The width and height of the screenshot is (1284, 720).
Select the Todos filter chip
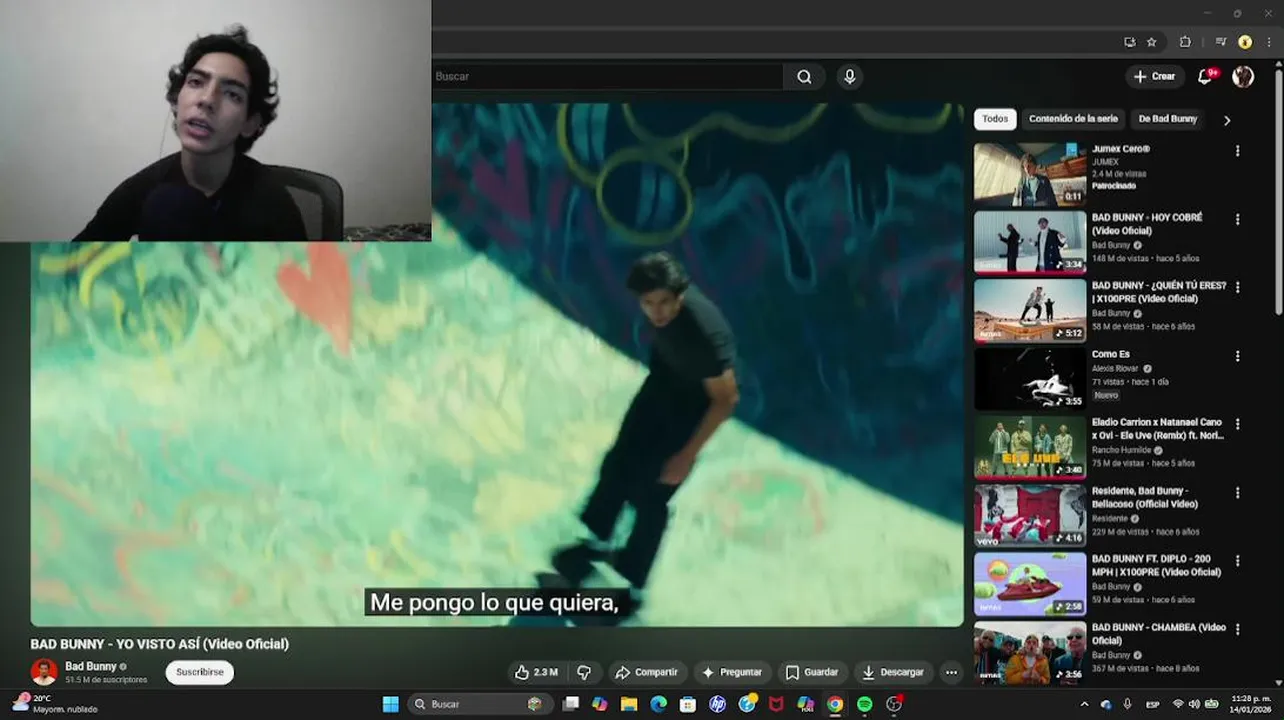(995, 119)
